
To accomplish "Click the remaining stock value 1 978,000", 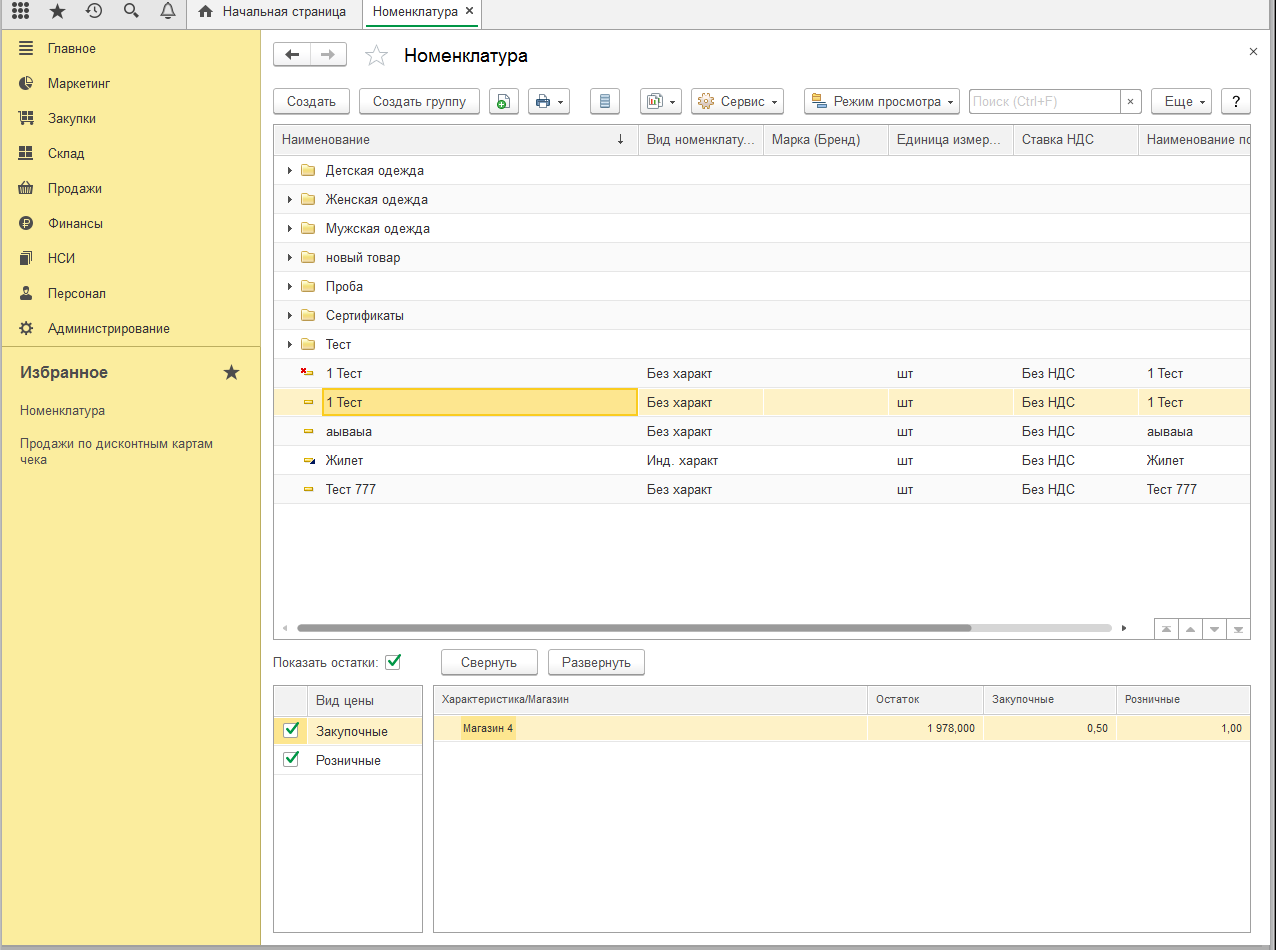I will 950,728.
